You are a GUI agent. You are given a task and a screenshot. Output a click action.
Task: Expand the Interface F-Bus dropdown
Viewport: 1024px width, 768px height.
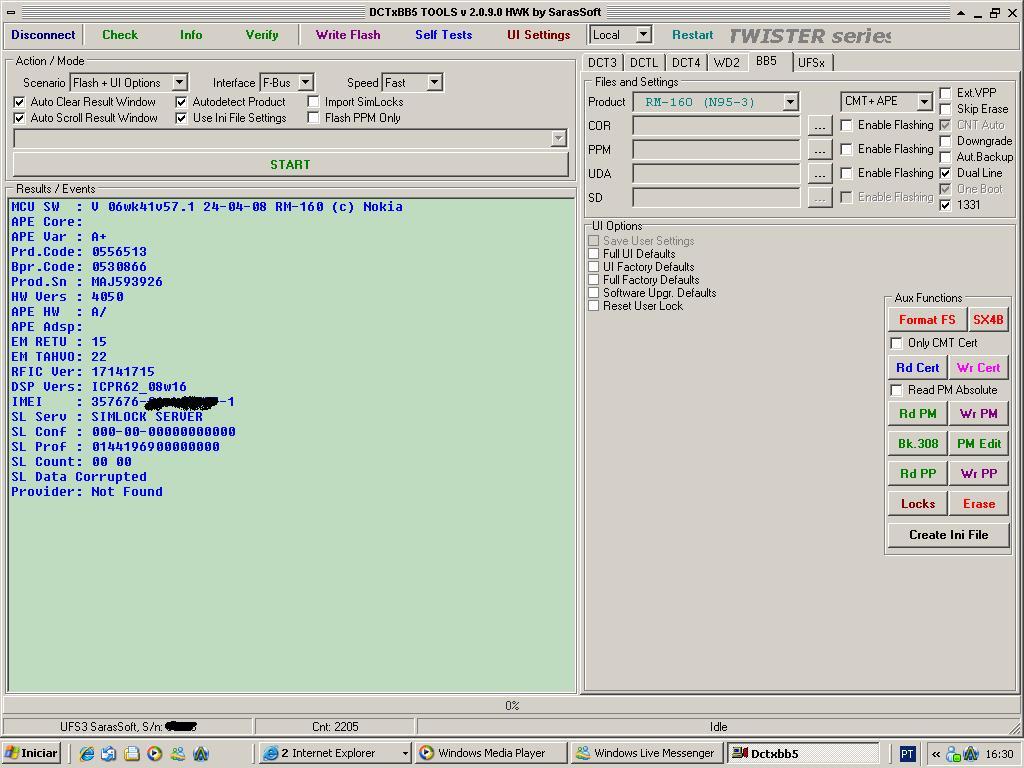tap(306, 82)
